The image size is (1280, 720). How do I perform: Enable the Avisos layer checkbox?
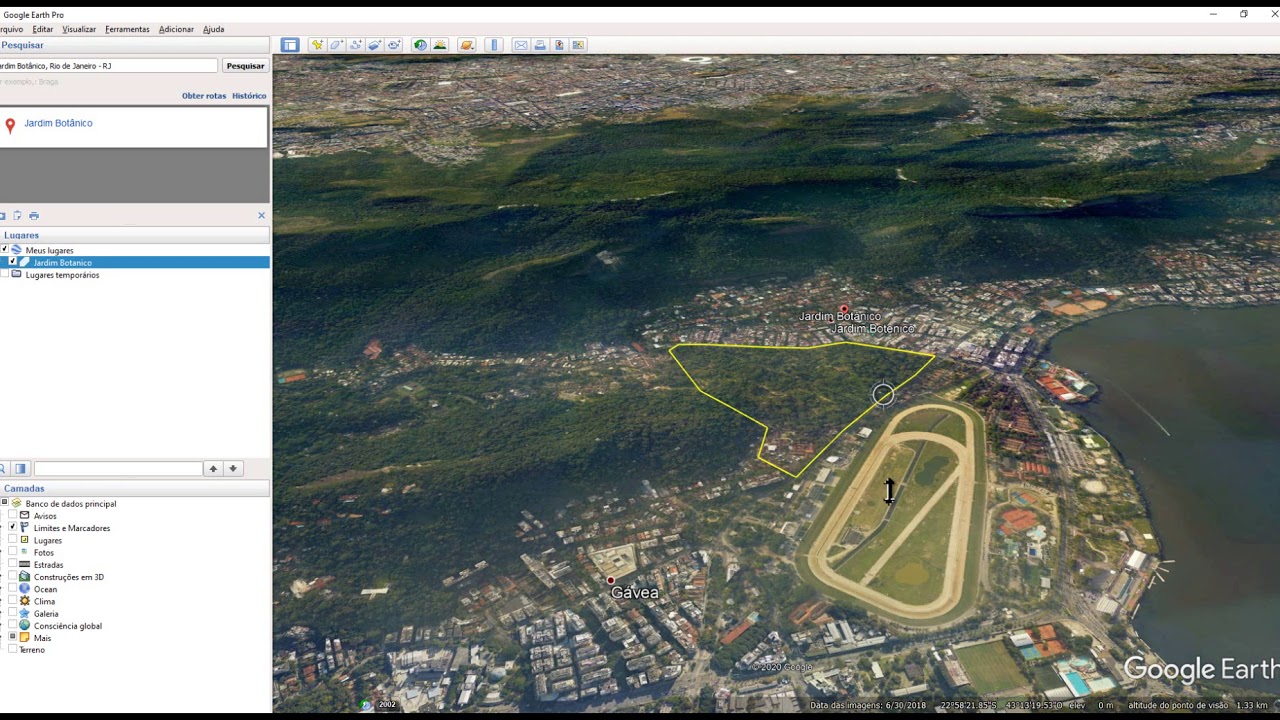(x=13, y=515)
